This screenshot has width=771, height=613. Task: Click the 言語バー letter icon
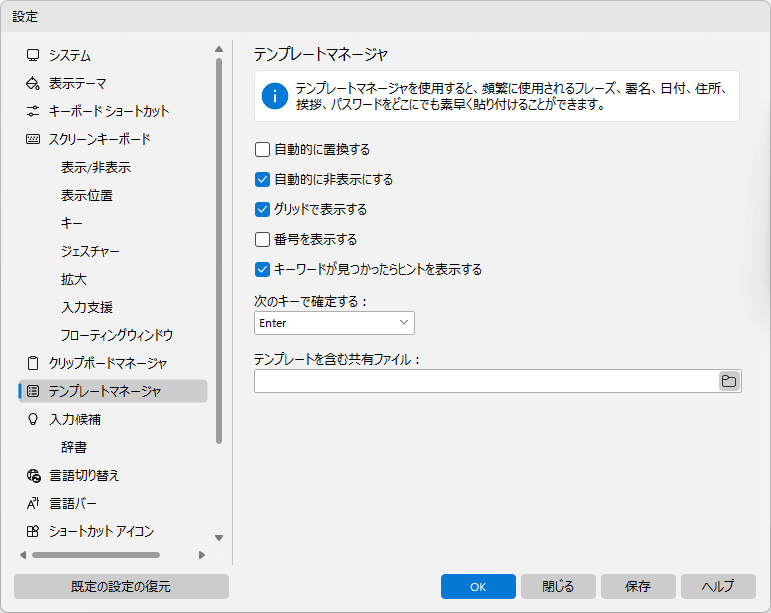33,503
